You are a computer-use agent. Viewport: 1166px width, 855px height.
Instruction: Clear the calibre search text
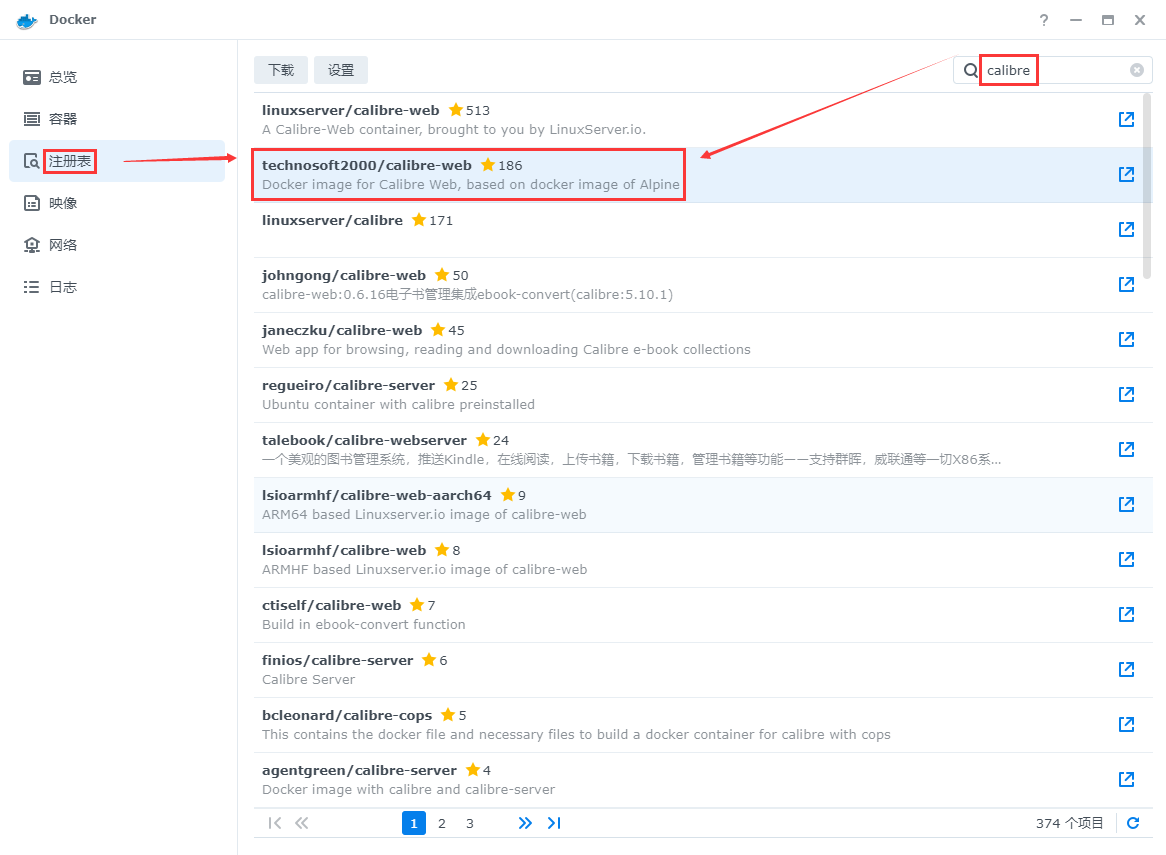point(1137,70)
